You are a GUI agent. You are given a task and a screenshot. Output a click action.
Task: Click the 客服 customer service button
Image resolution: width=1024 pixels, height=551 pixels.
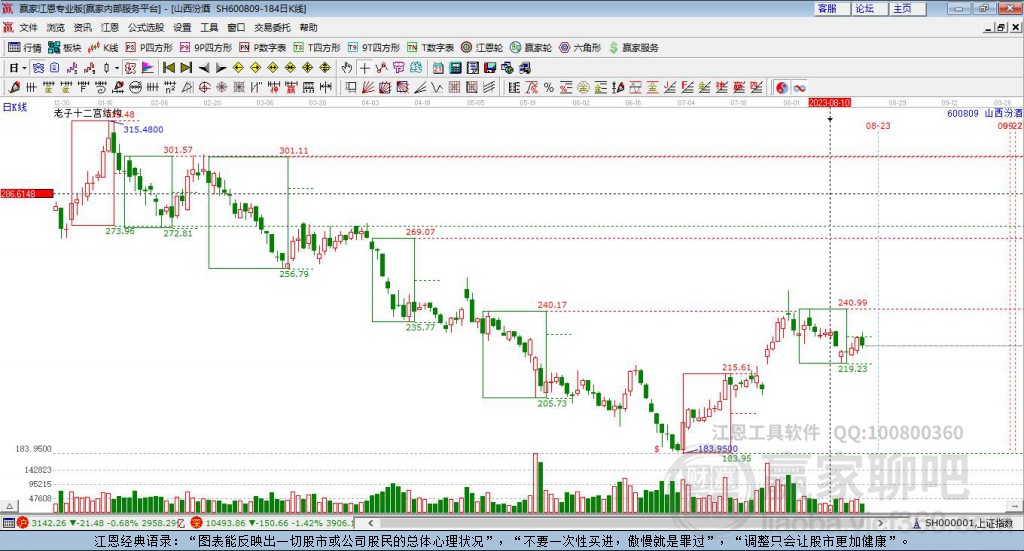pyautogui.click(x=831, y=8)
